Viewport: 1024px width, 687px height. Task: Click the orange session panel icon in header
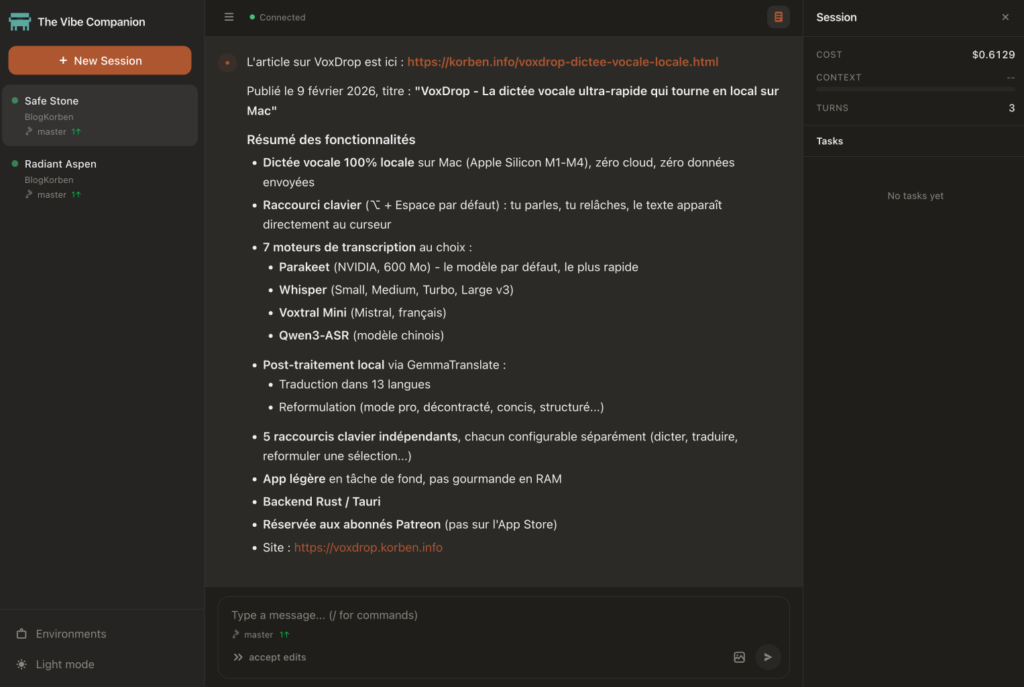[778, 17]
